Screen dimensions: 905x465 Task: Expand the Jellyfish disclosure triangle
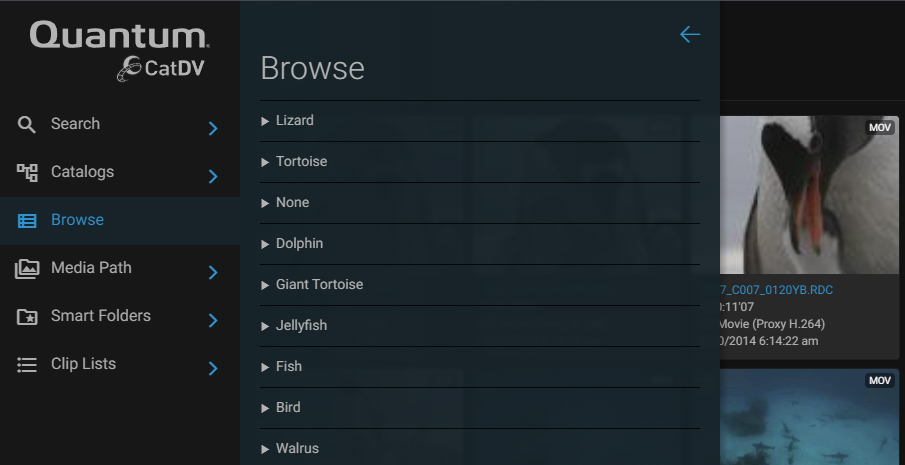click(265, 326)
